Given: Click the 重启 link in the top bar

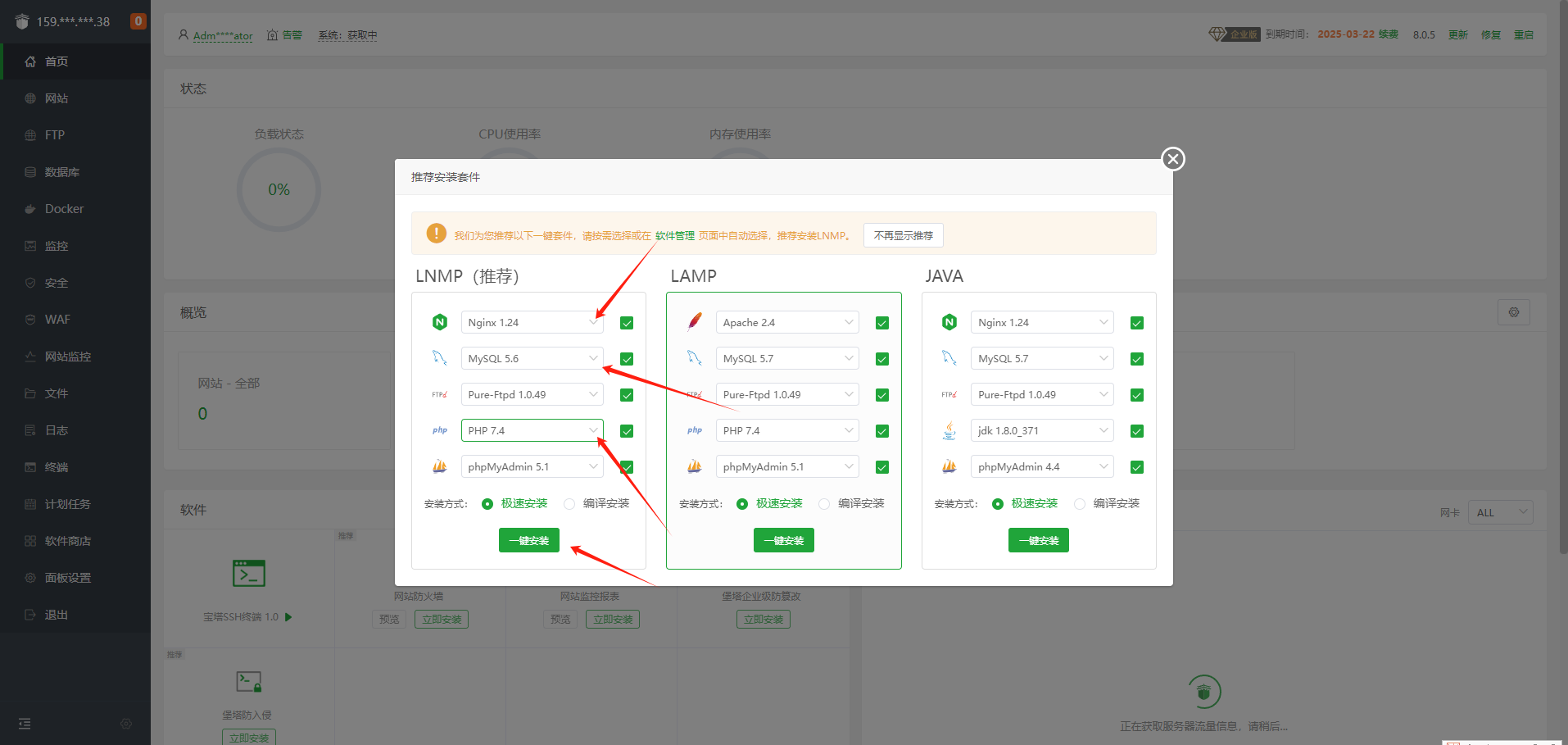Looking at the screenshot, I should click(1524, 35).
